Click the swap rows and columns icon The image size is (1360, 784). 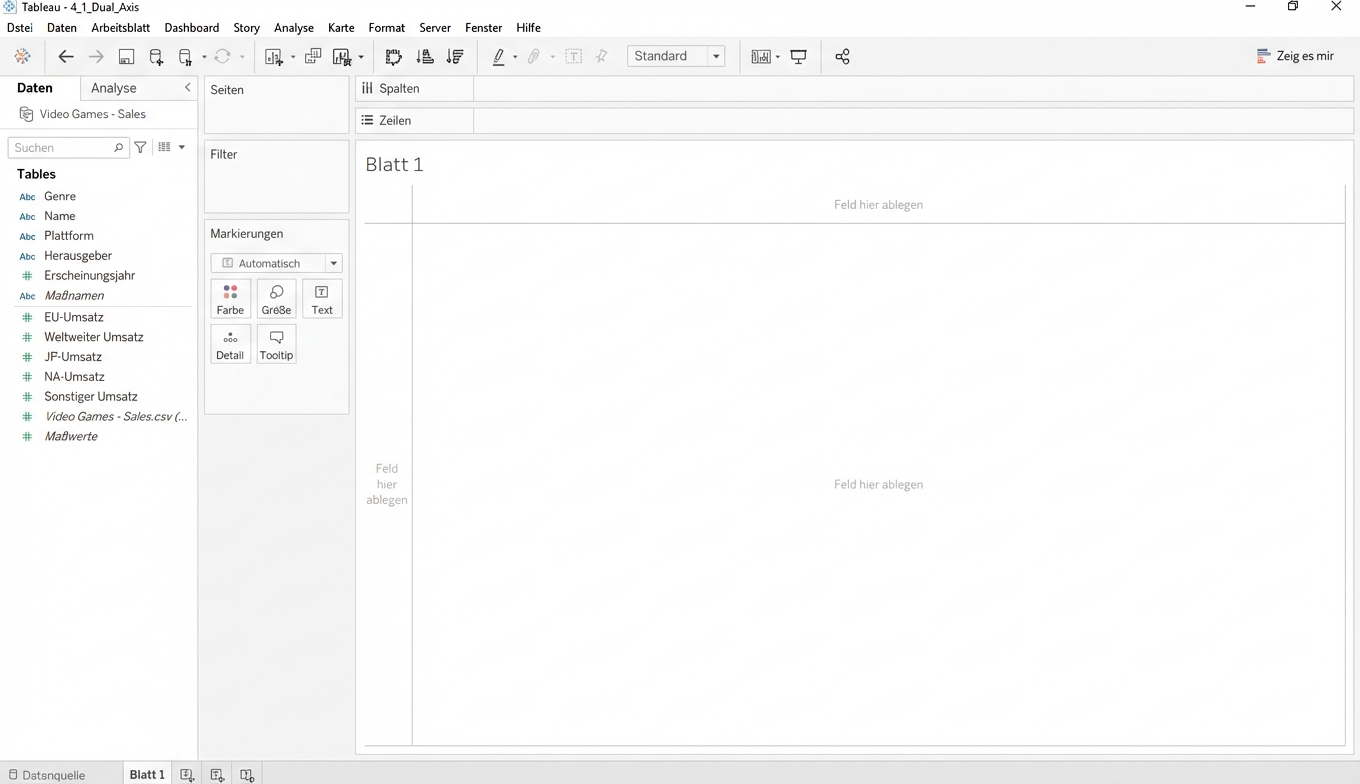pos(393,57)
